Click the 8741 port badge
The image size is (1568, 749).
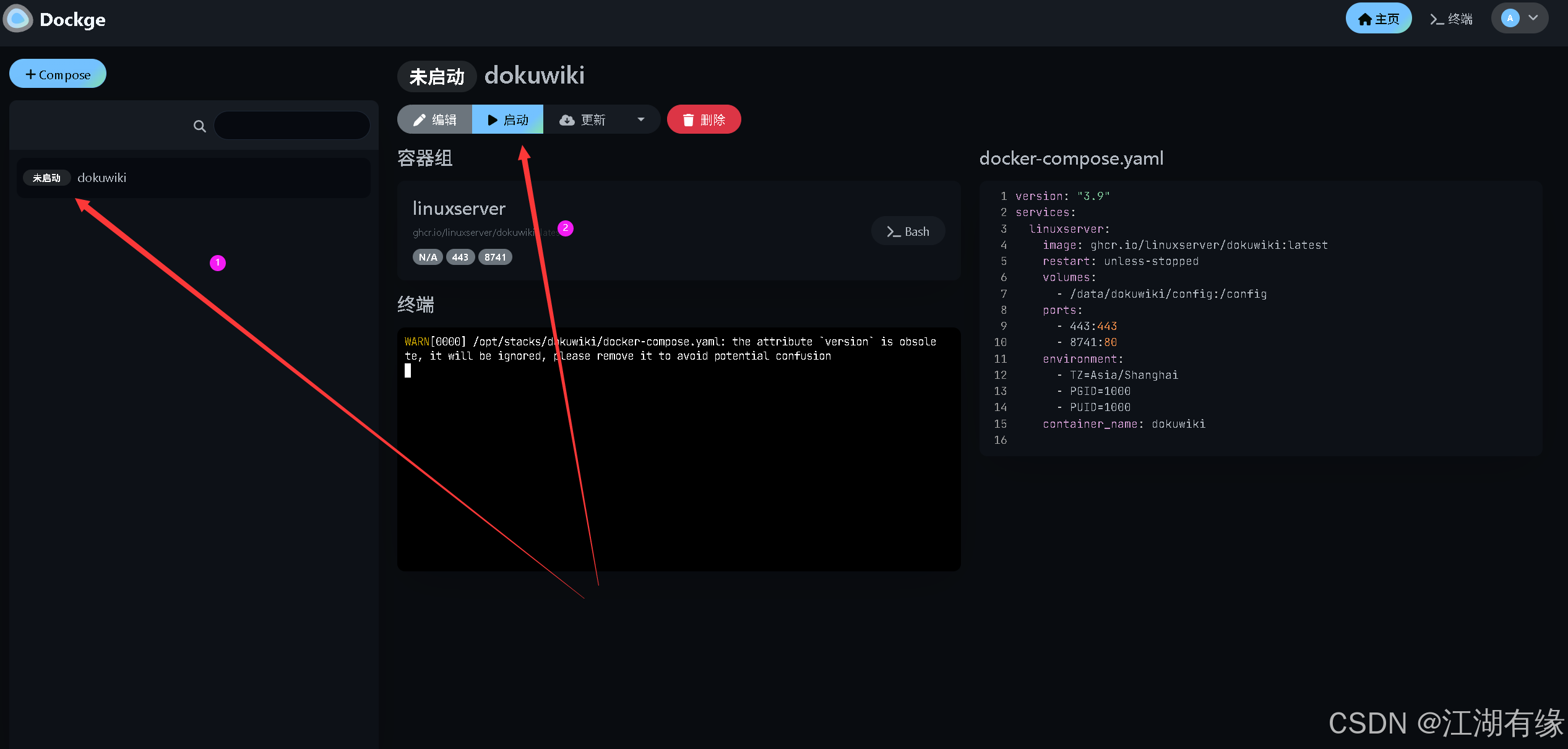[494, 258]
